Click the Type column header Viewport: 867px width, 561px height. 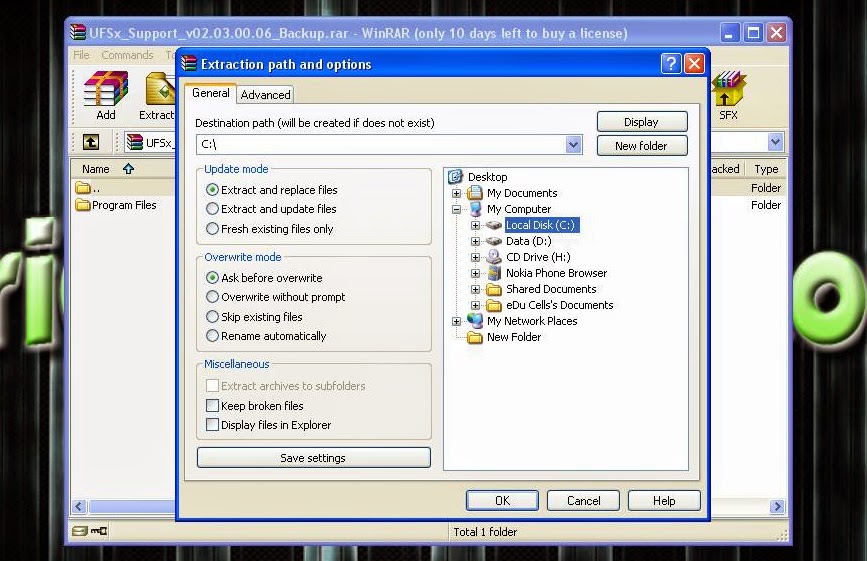(766, 169)
